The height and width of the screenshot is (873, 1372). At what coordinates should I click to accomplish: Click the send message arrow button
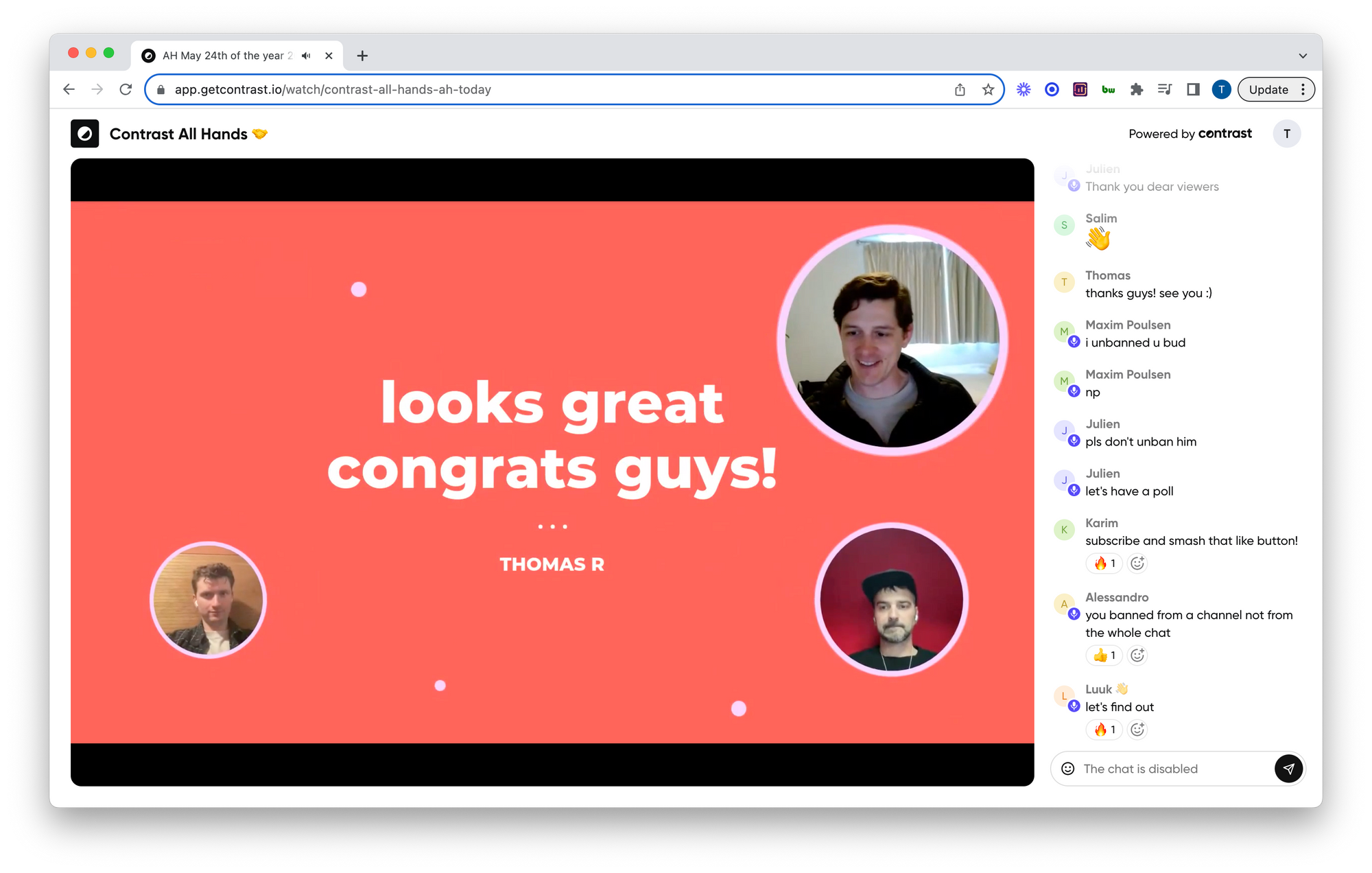coord(1288,769)
